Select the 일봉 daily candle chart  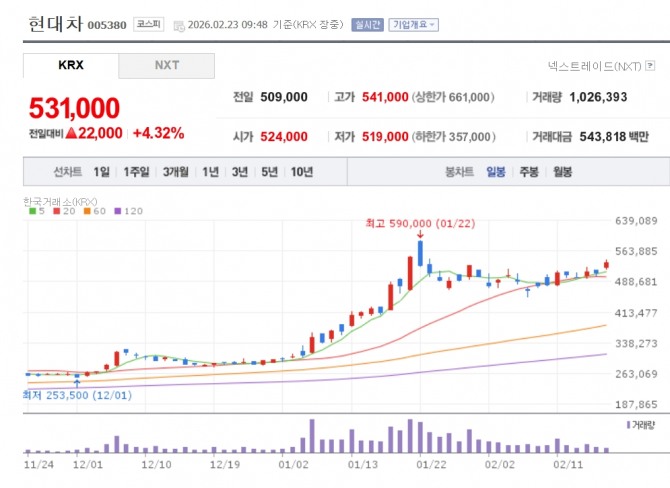[496, 172]
